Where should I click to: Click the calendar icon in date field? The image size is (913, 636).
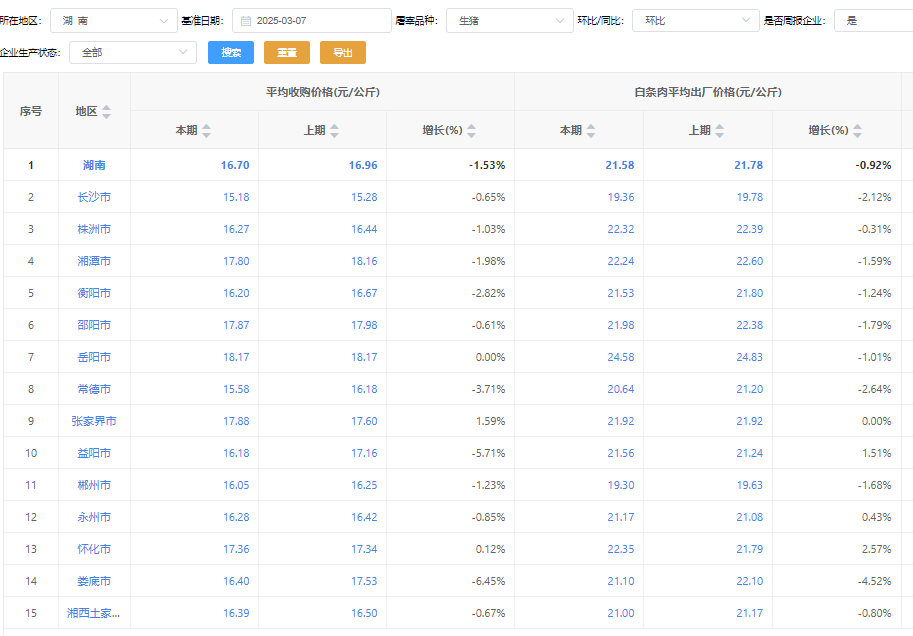pos(246,20)
